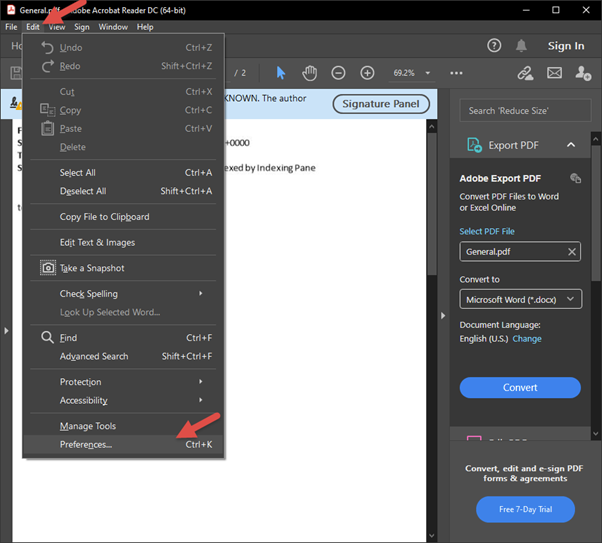Click the Paste clipboard icon
The height and width of the screenshot is (543, 602).
click(x=47, y=128)
